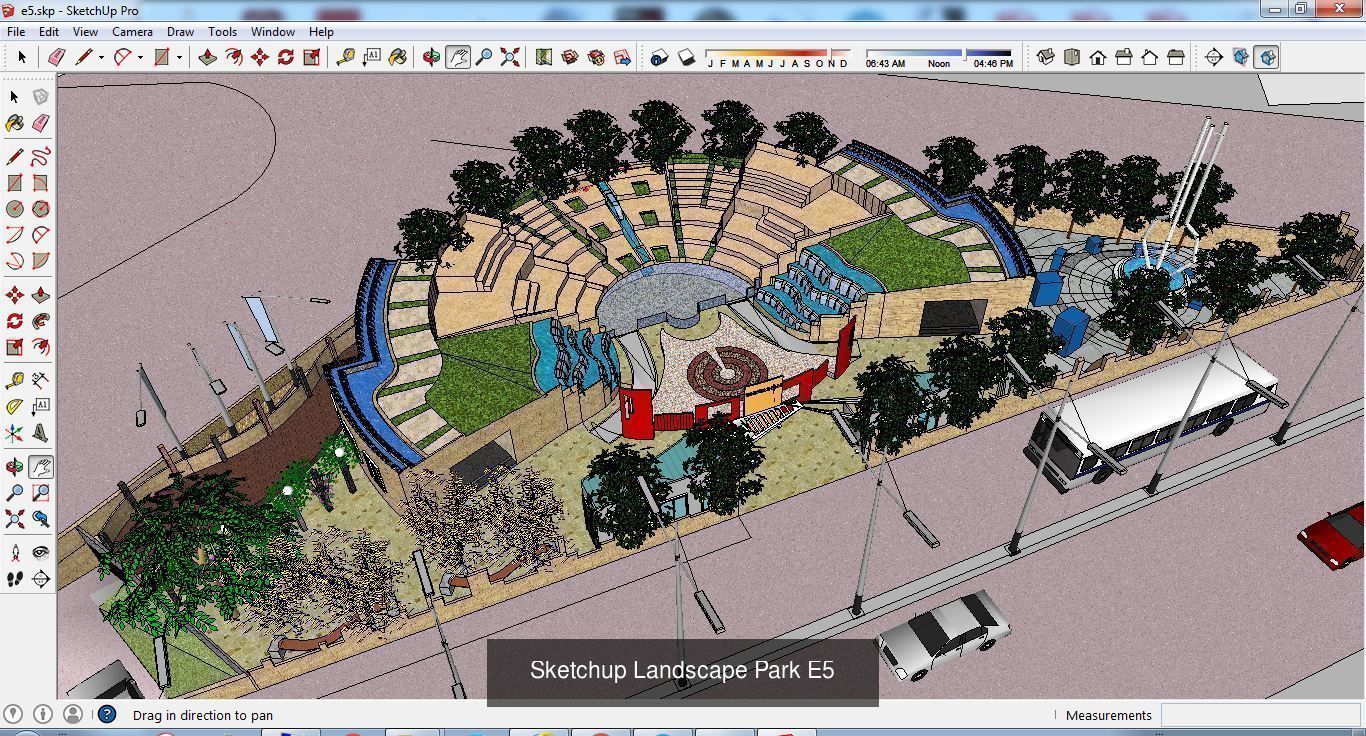Pick the Dimension tool in the side palette
Screen dimensions: 1366x736
40,380
